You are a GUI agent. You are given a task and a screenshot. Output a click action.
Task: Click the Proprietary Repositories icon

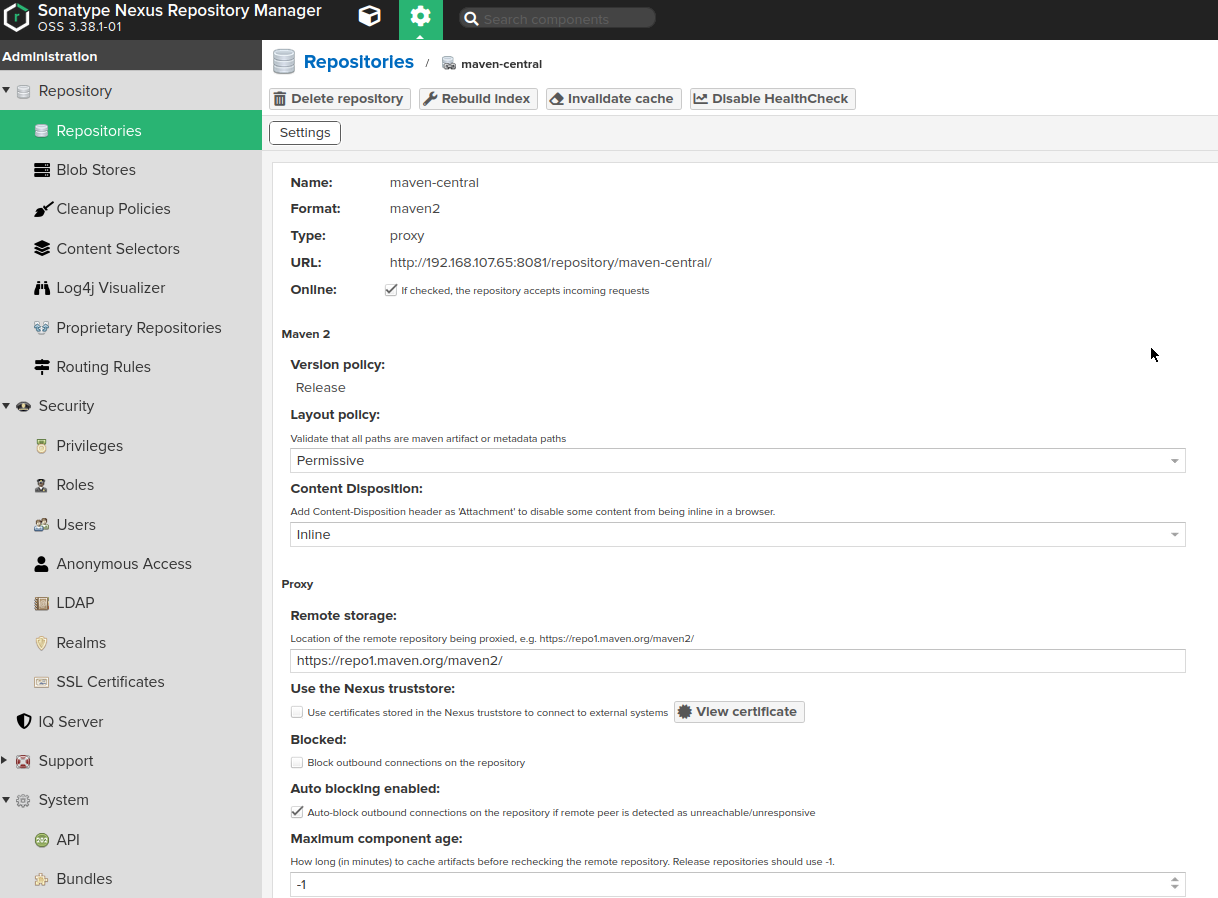point(42,327)
